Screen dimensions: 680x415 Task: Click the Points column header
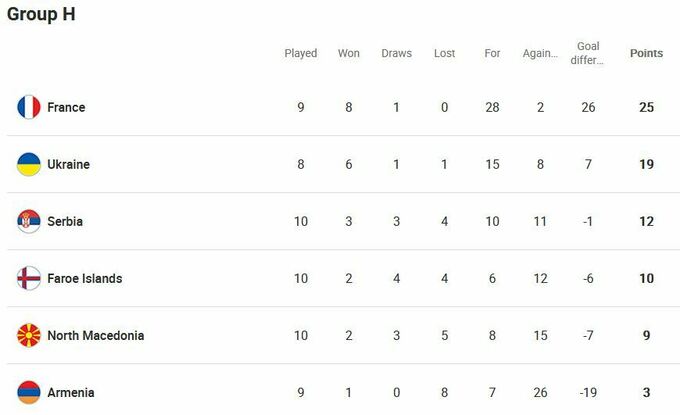tap(646, 53)
